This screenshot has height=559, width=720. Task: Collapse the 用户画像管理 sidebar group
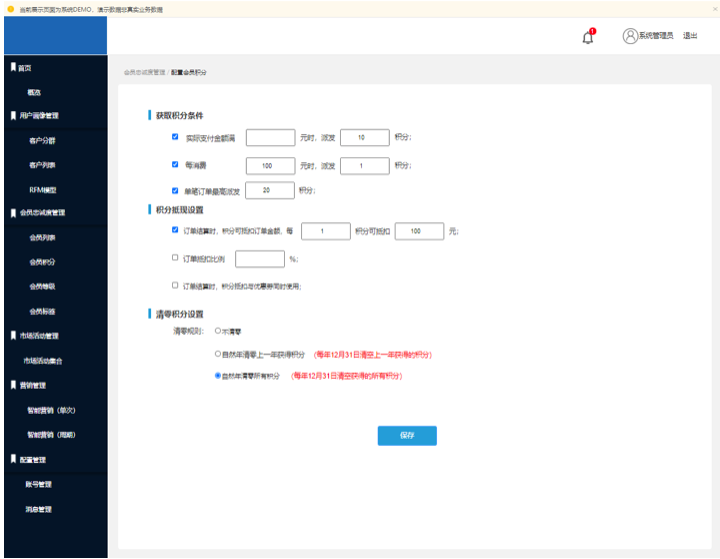coord(39,115)
